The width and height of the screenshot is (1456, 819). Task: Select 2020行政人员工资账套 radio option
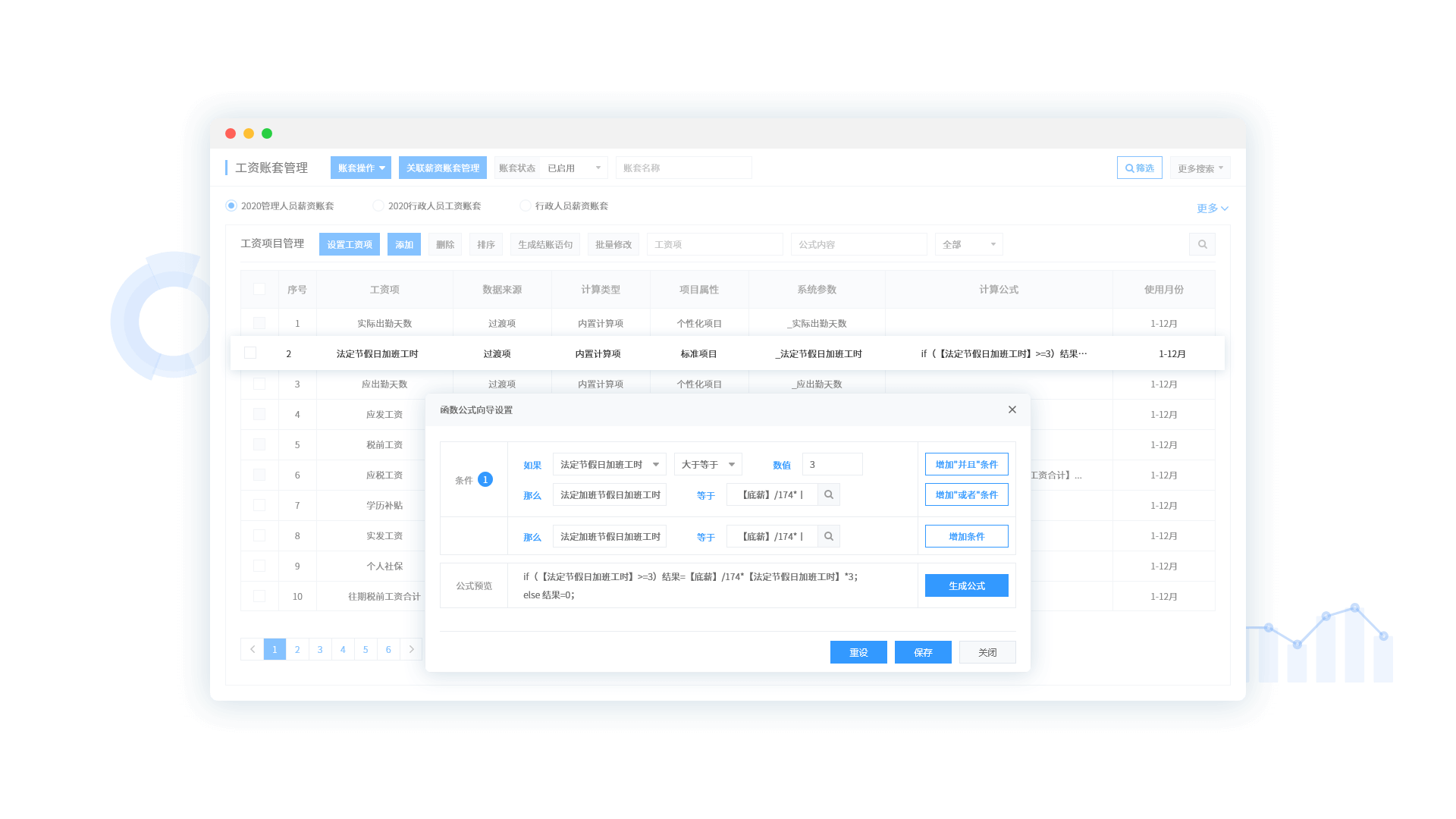coord(378,206)
